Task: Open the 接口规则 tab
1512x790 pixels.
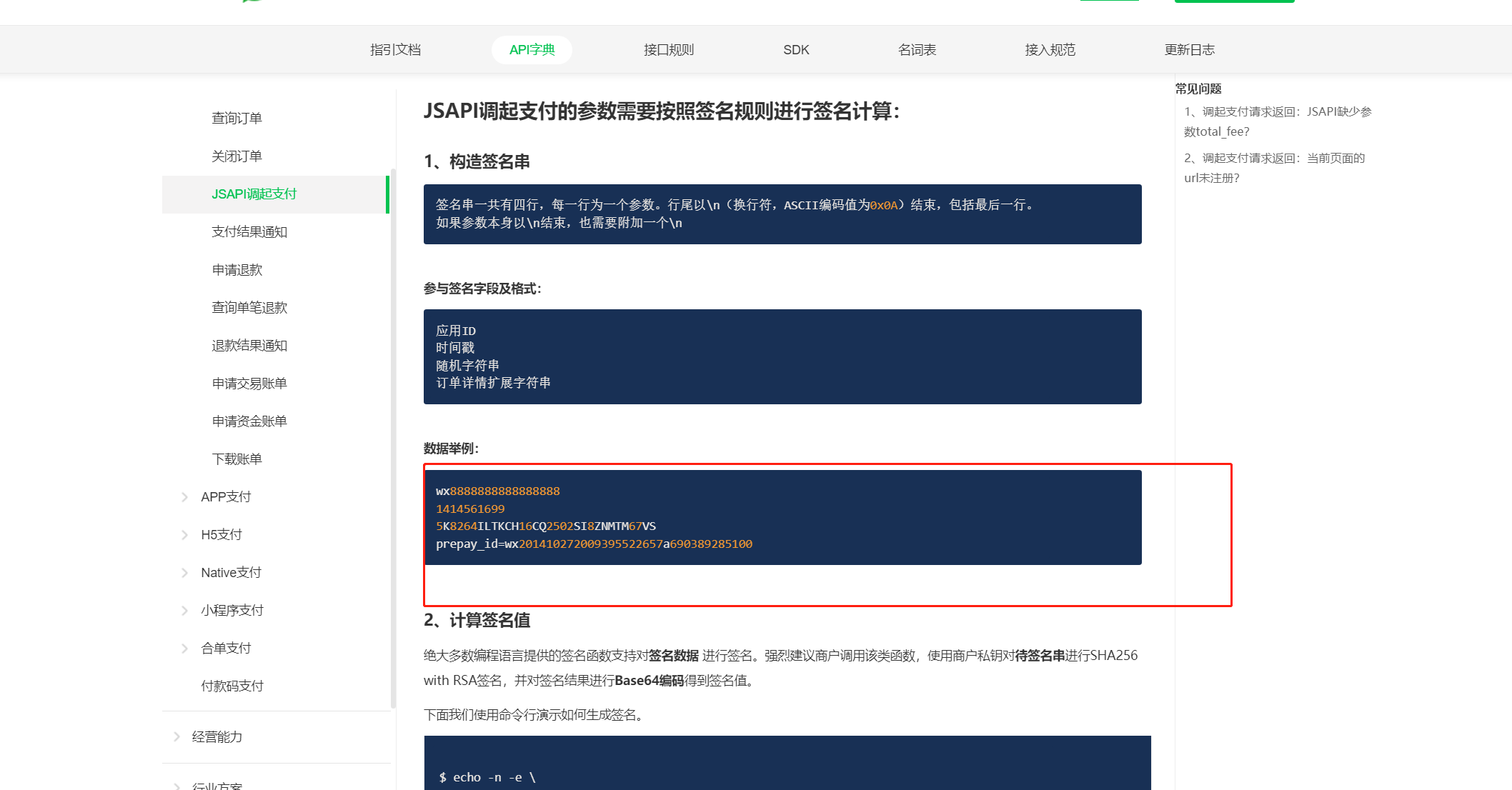Action: 668,50
